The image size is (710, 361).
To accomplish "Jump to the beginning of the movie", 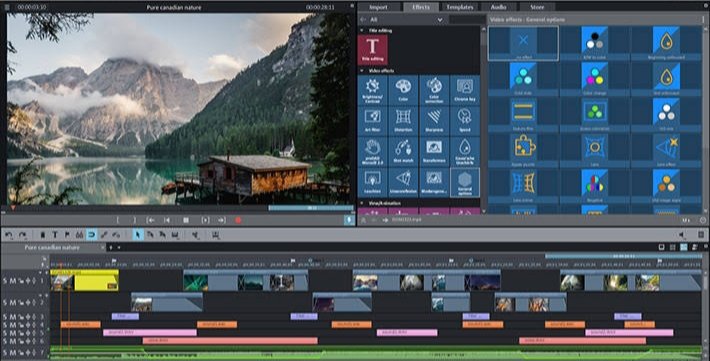I will (167, 220).
